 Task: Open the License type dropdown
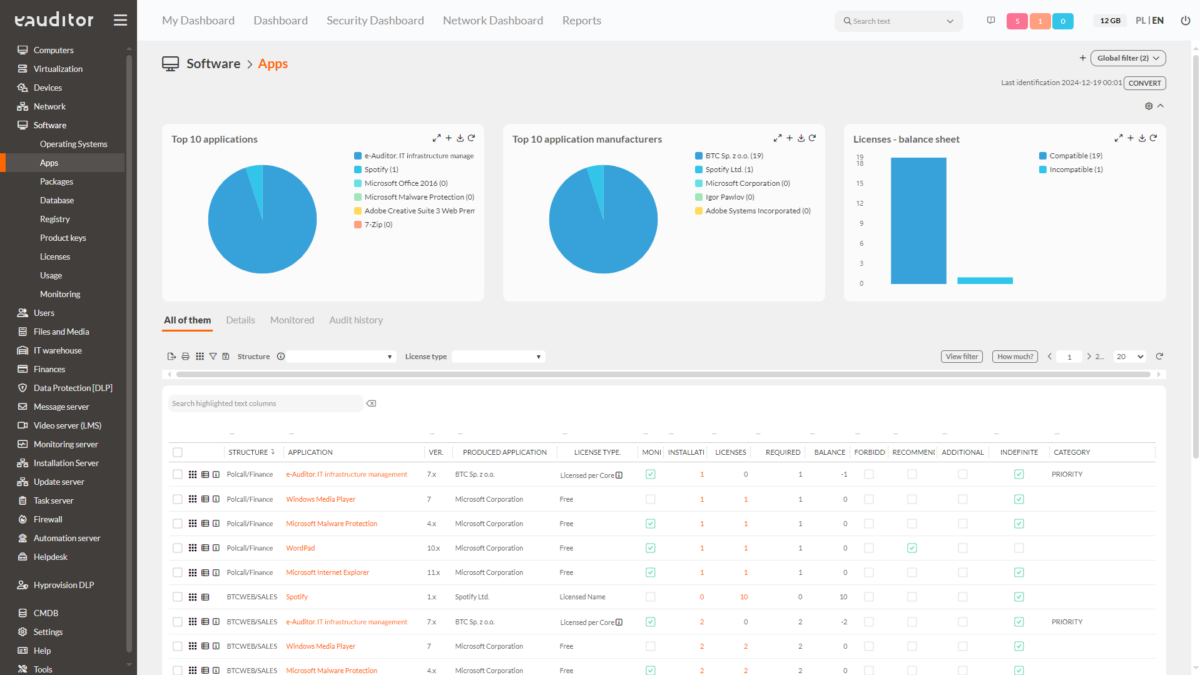(498, 356)
